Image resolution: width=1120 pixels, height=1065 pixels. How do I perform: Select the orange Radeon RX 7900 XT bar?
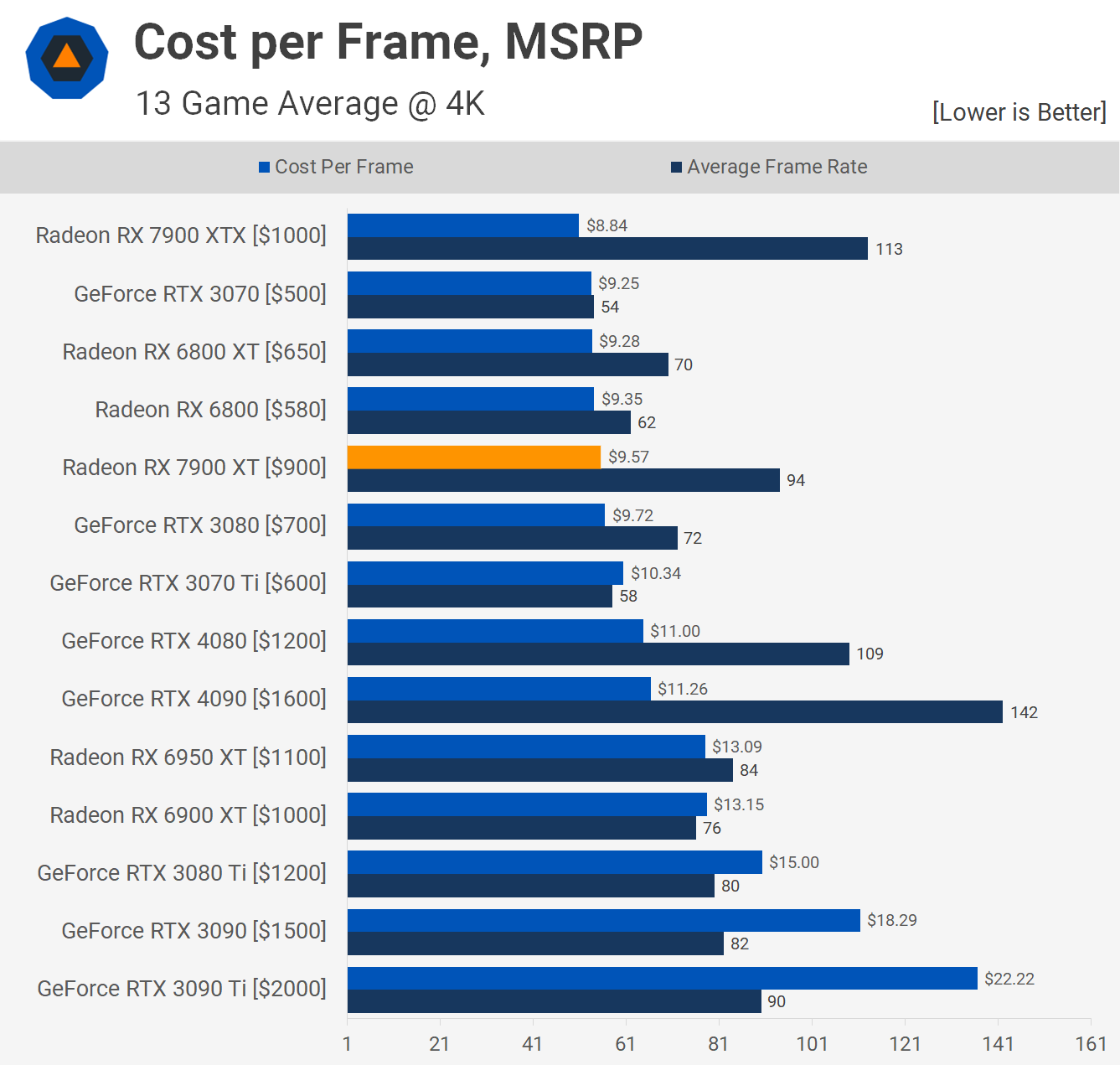pos(474,457)
